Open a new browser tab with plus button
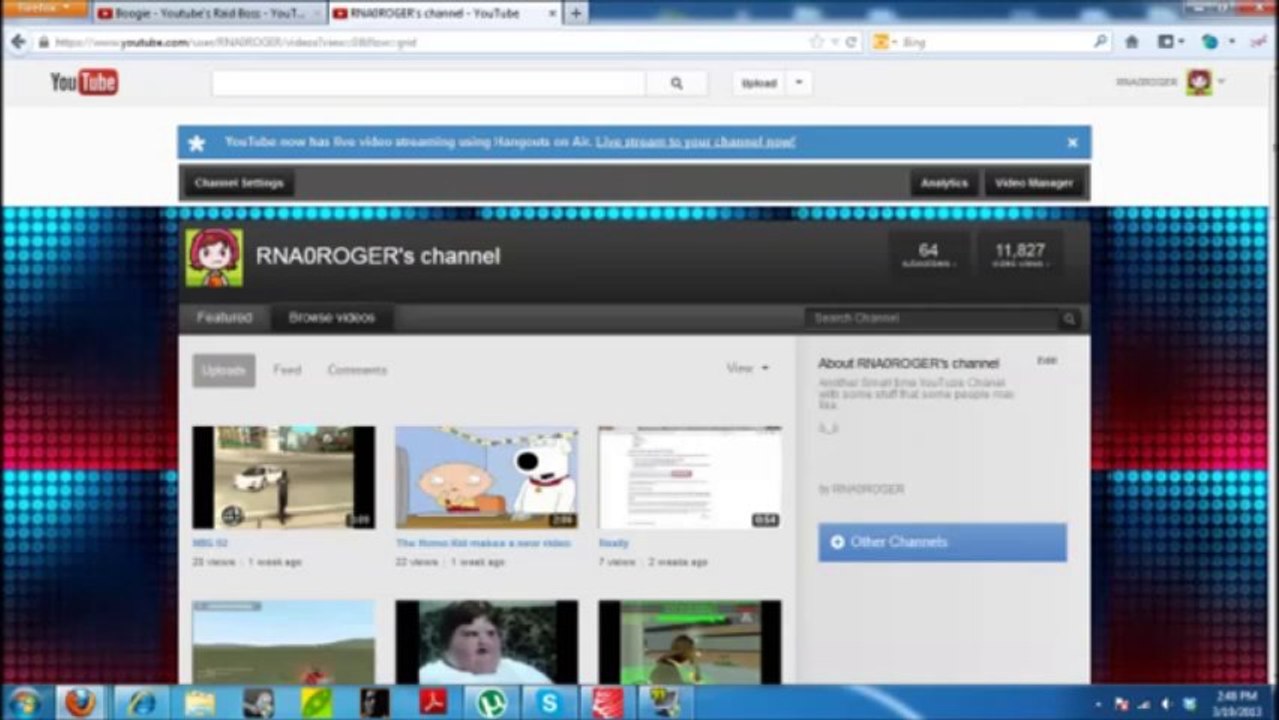The width and height of the screenshot is (1279, 720). (576, 13)
